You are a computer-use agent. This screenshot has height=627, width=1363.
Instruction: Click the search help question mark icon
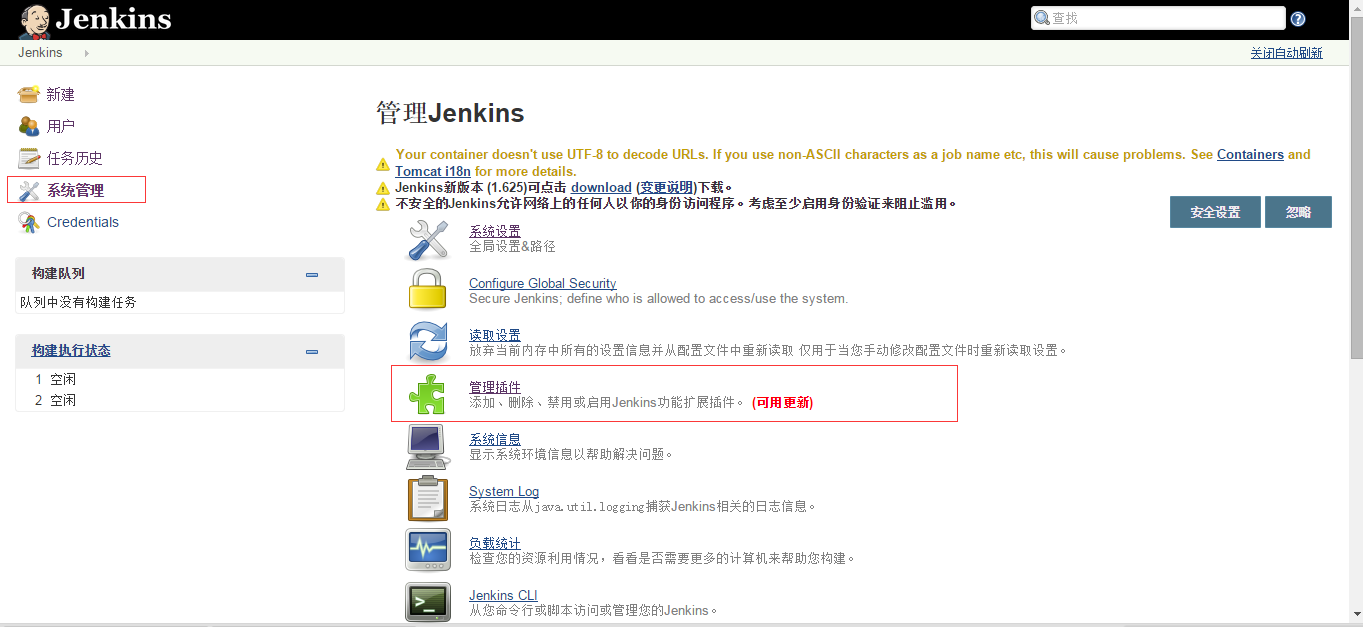(1298, 19)
